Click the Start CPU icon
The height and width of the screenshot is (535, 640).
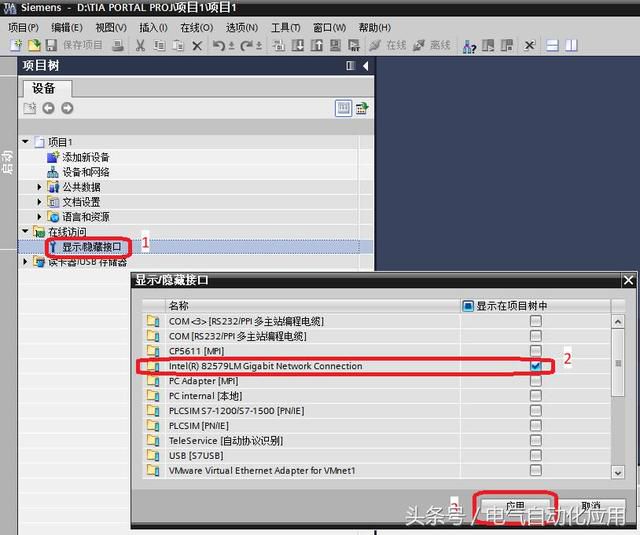(488, 45)
